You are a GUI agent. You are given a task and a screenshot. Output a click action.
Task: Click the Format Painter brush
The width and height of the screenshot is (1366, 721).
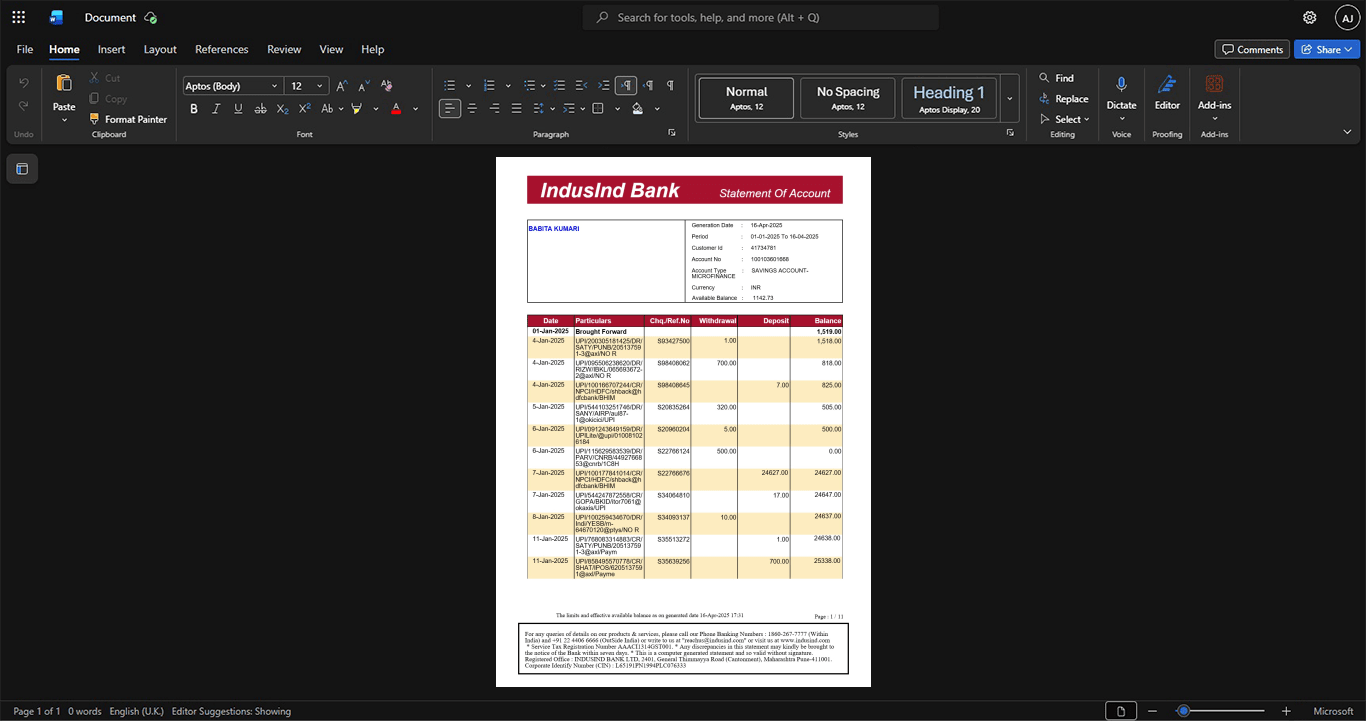tap(128, 119)
